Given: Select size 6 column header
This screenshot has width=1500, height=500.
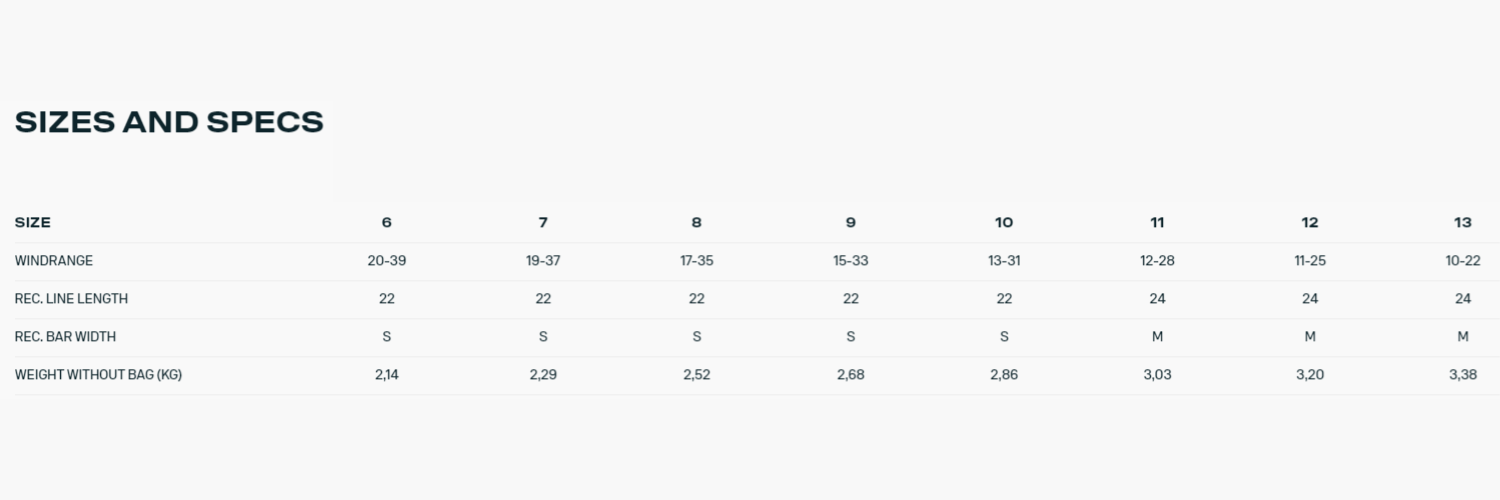Looking at the screenshot, I should coord(387,222).
